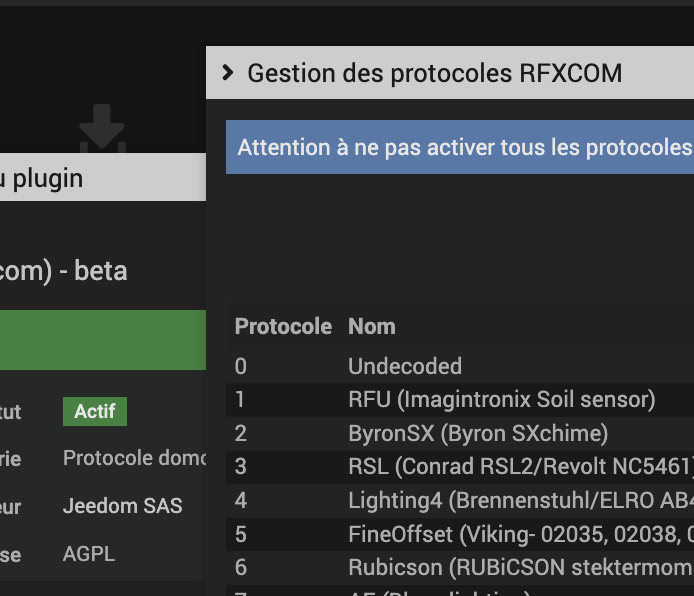Select the RFU Imagintronix Soil sensor row
Viewport: 694px width, 596px height.
(x=501, y=400)
